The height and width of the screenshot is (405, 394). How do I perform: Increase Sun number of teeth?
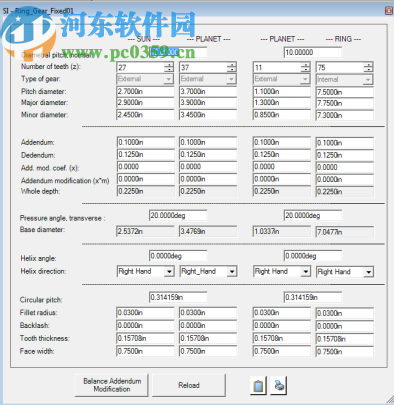tap(169, 65)
